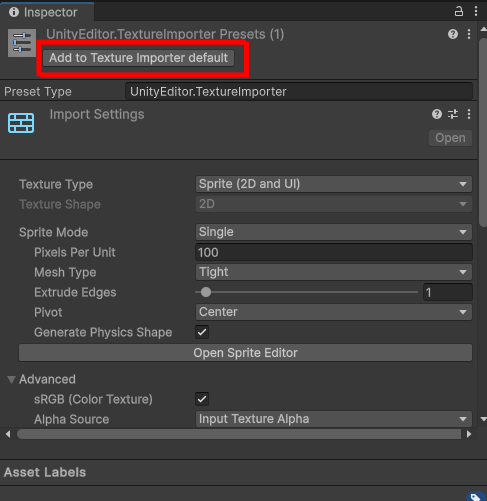Screen dimensions: 487x501
Task: Click the vertical scrollbar thumb
Action: coord(483,133)
